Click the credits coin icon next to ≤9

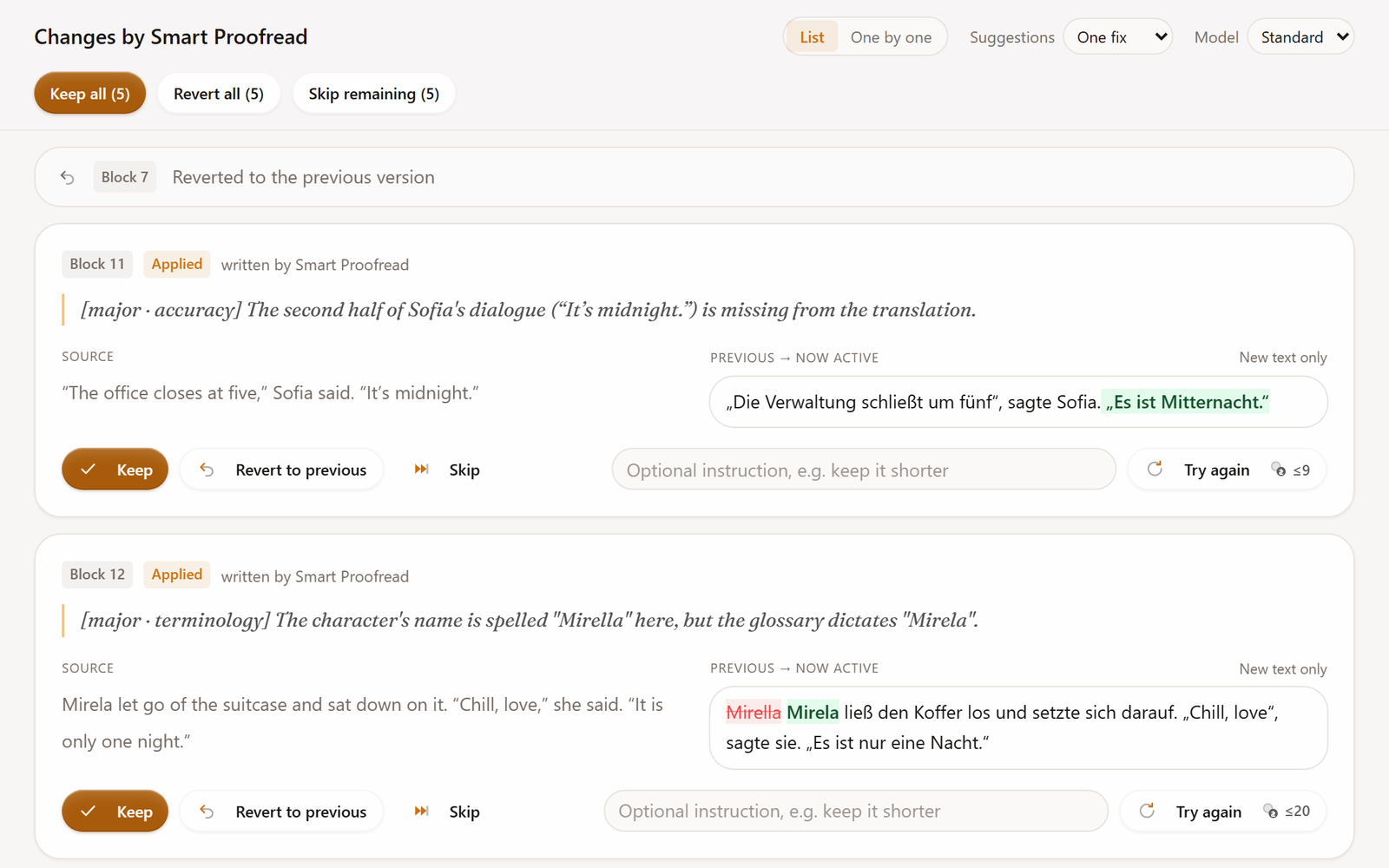tap(1279, 470)
